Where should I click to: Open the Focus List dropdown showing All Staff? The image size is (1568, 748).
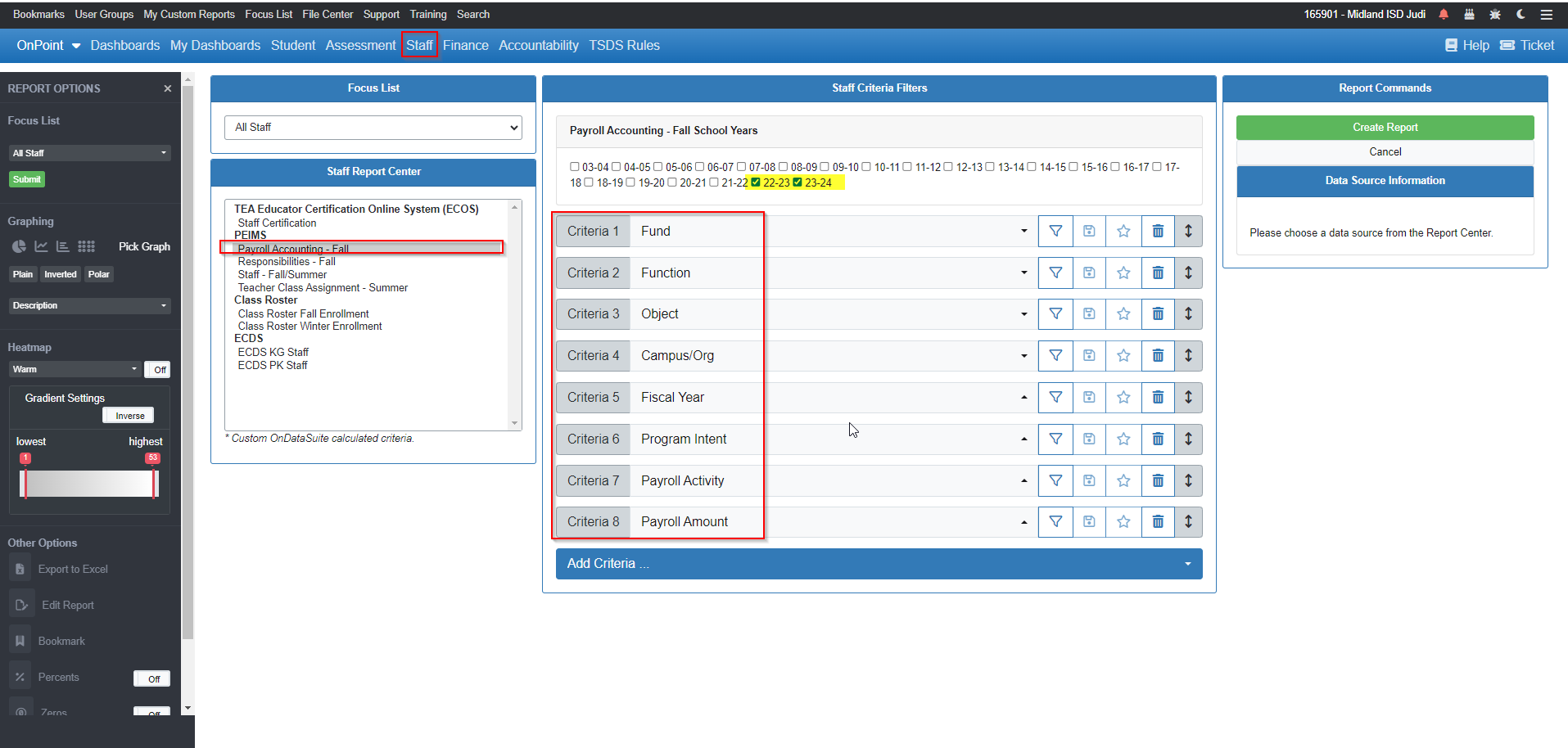pyautogui.click(x=373, y=127)
